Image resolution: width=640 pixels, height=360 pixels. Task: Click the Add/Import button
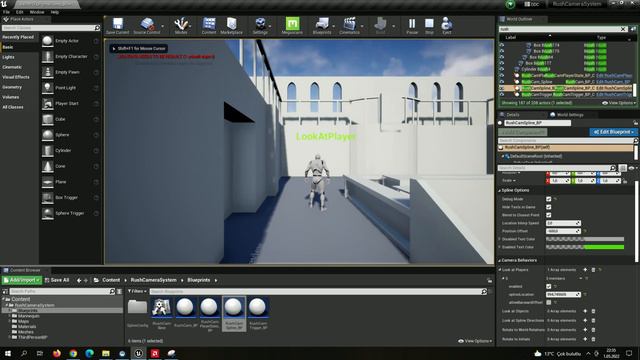tap(22, 280)
